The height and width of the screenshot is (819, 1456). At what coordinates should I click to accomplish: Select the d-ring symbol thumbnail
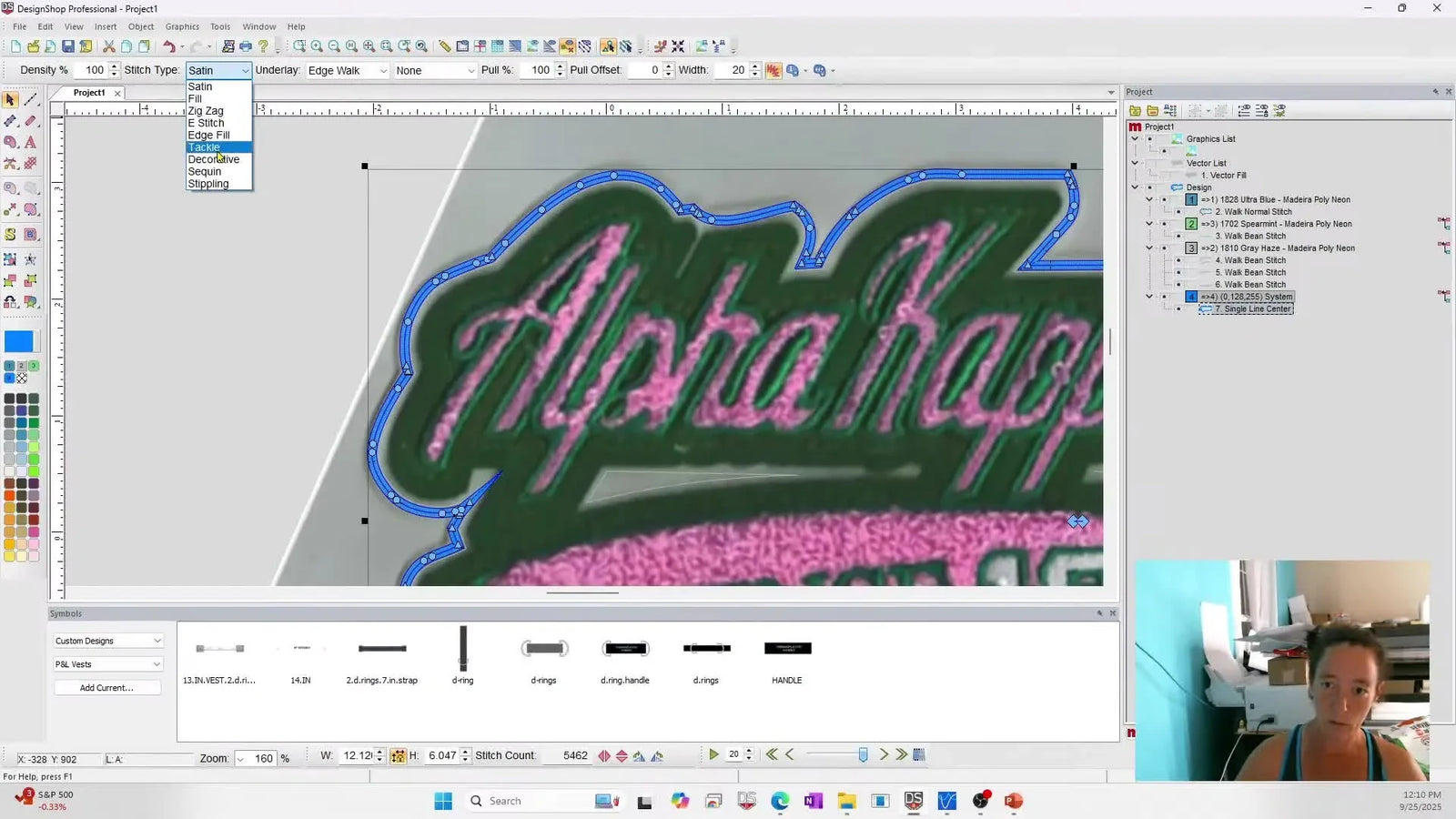click(462, 649)
